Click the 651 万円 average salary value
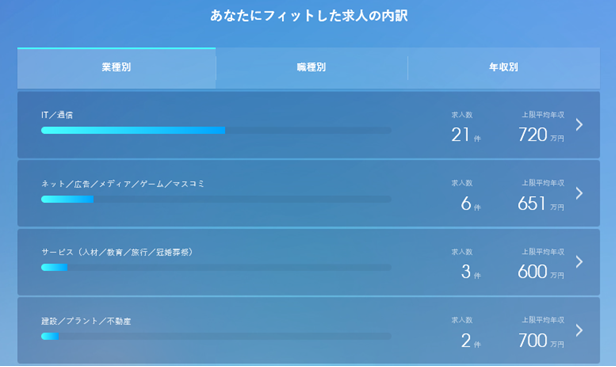Viewport: 616px width, 367px height. (541, 204)
